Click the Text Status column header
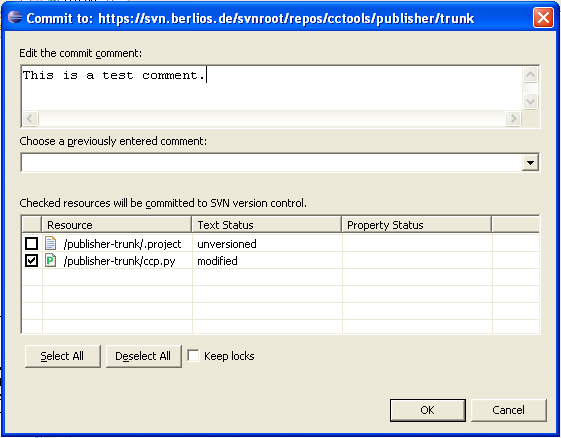Screen dimensions: 561x438 [267, 225]
